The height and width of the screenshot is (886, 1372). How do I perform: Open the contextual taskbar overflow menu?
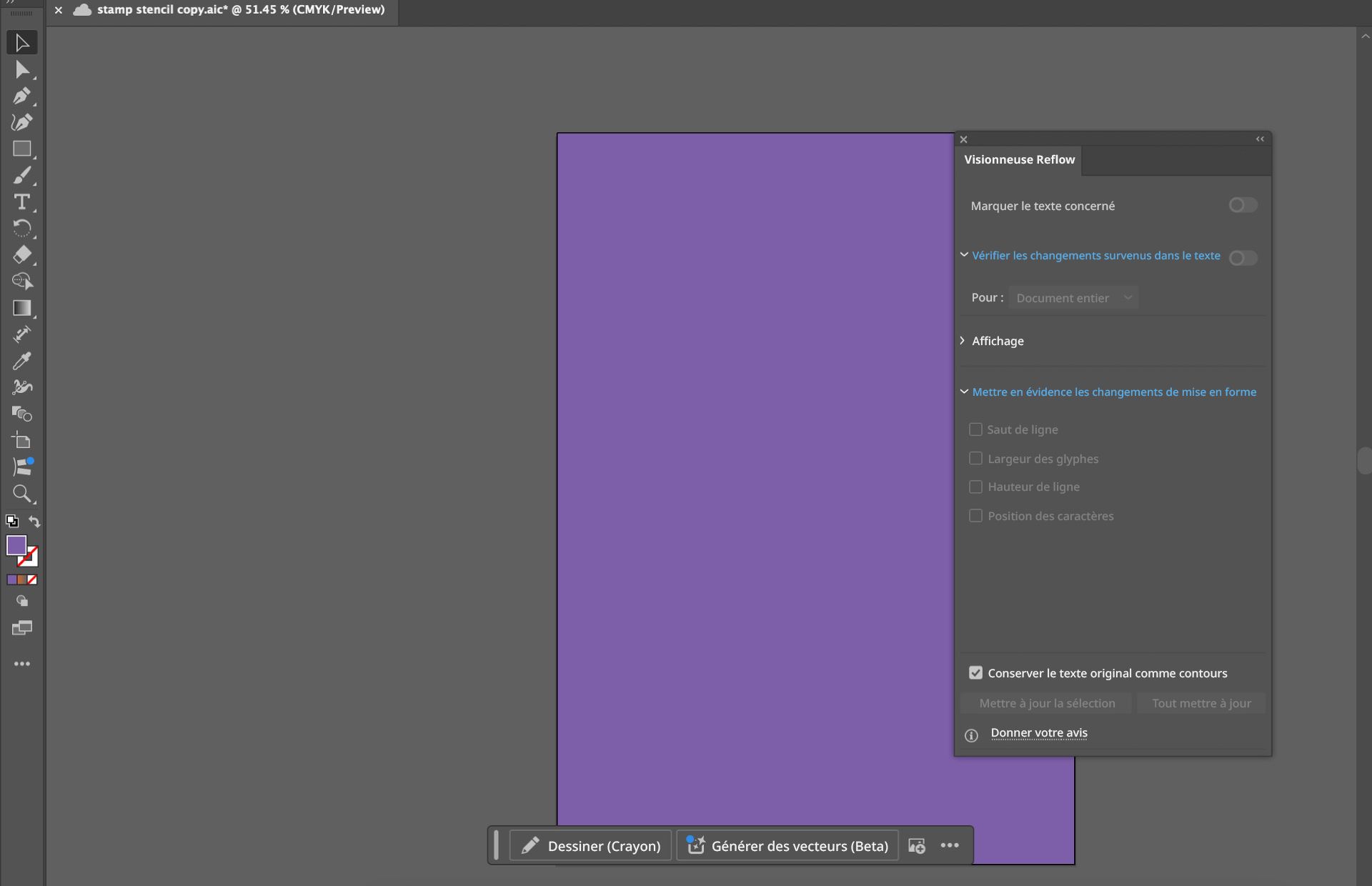950,845
